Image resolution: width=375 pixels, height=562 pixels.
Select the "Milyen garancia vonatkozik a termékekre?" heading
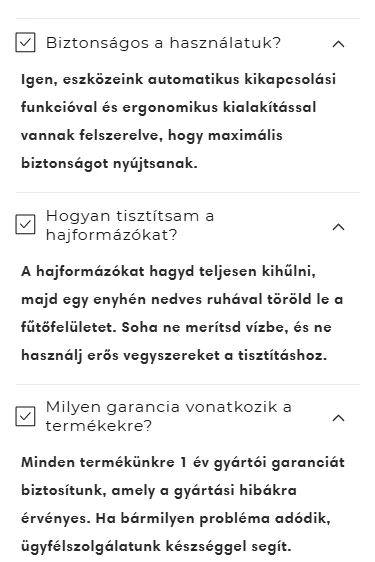(x=168, y=416)
